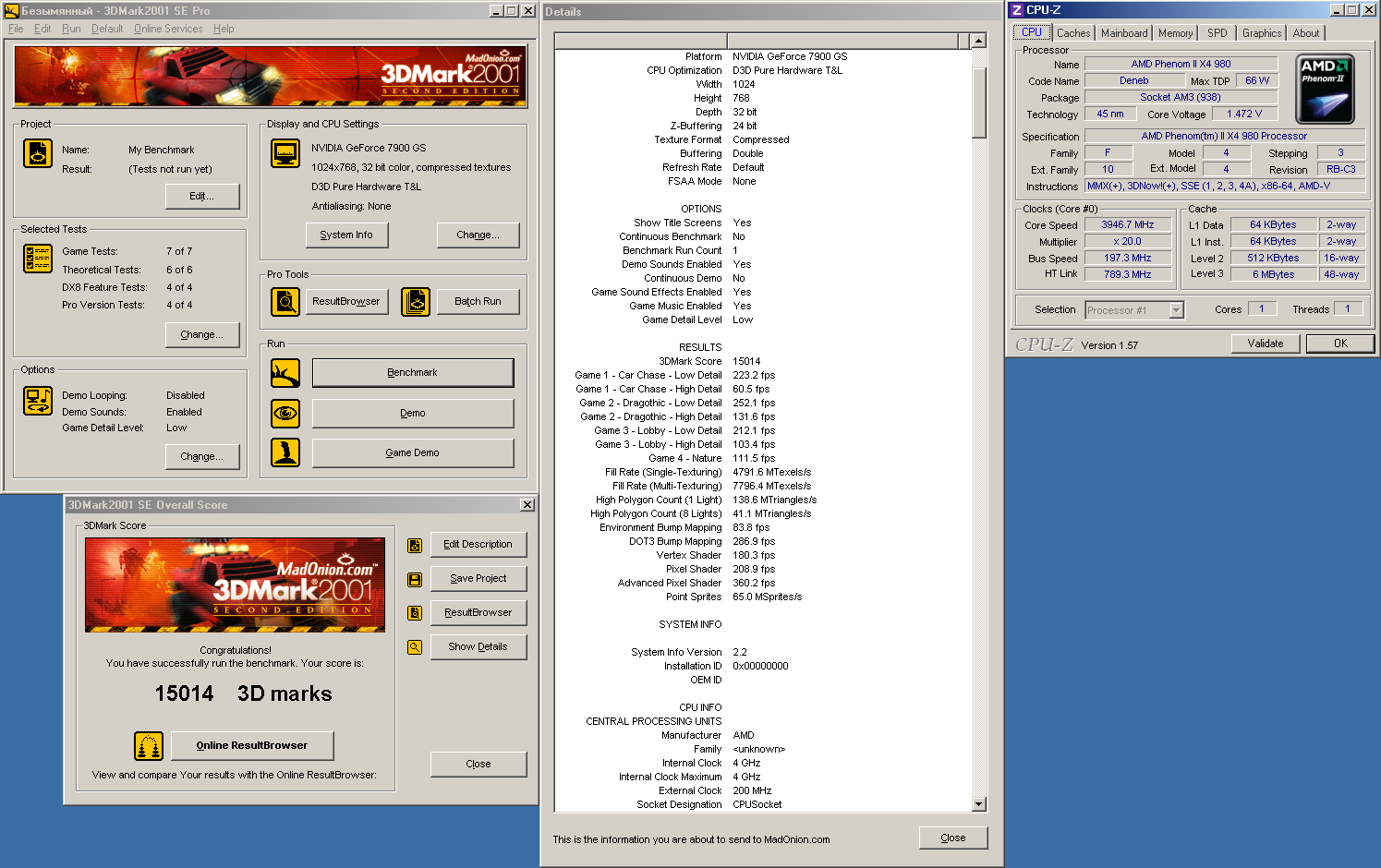Image resolution: width=1381 pixels, height=868 pixels.
Task: Open the File menu in 3DMark
Action: tap(16, 29)
